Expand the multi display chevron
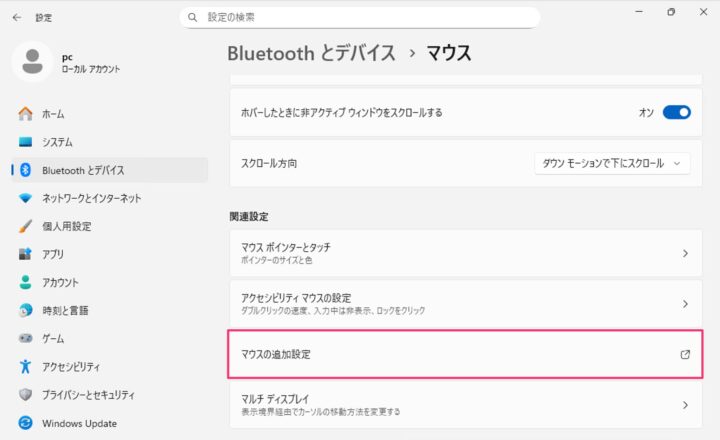This screenshot has height=440, width=720. 685,405
